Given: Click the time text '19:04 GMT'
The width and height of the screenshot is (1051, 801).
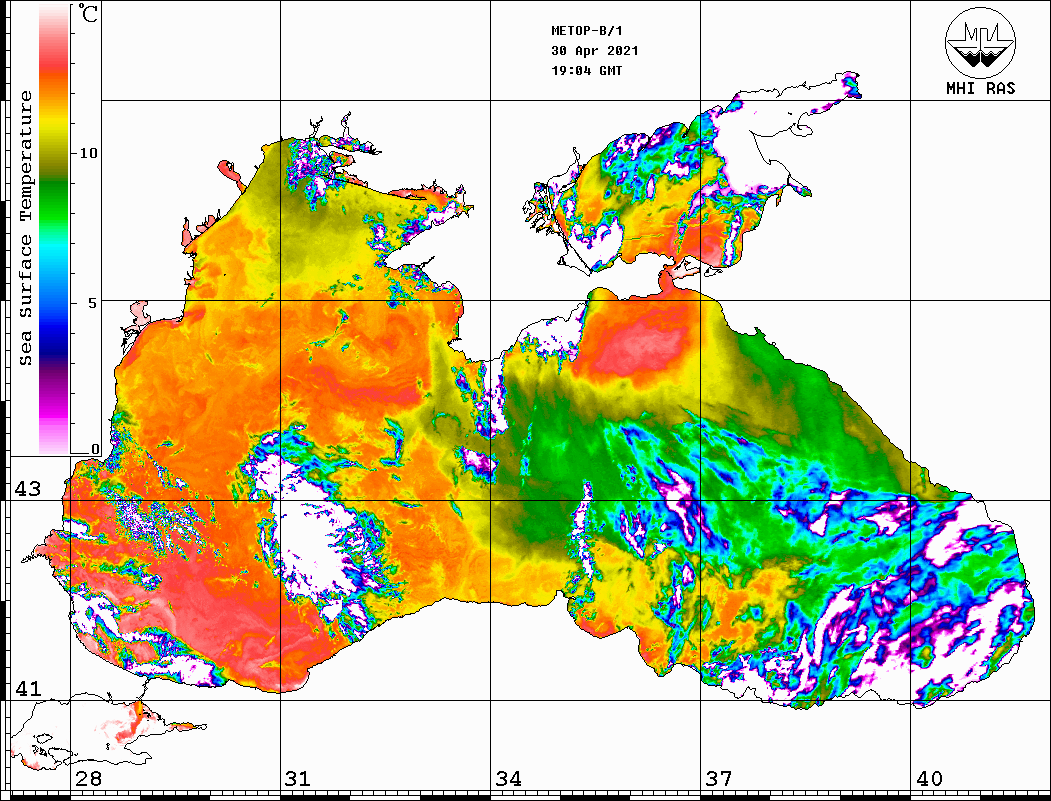Looking at the screenshot, I should click(586, 70).
